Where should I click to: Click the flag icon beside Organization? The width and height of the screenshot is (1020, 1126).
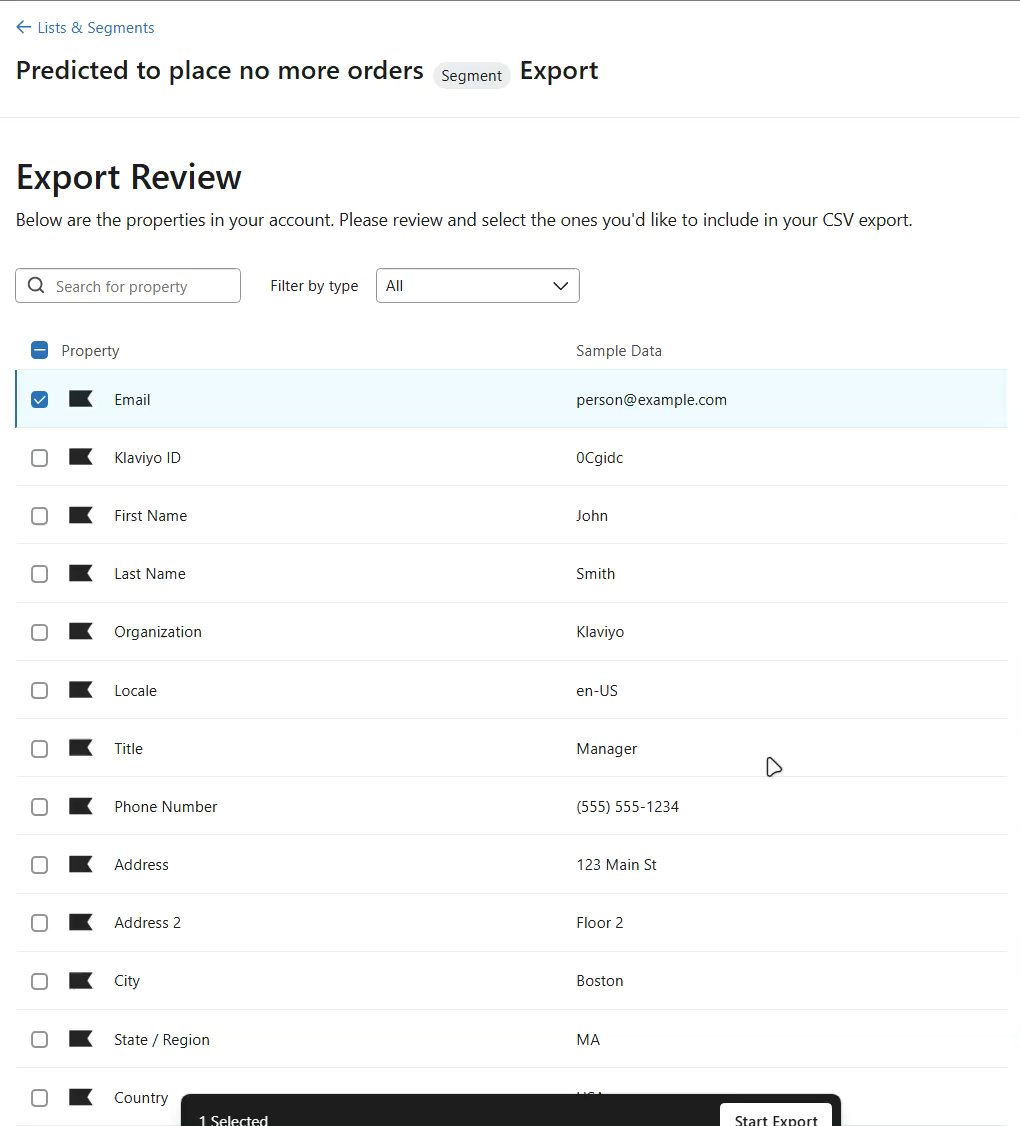[80, 632]
